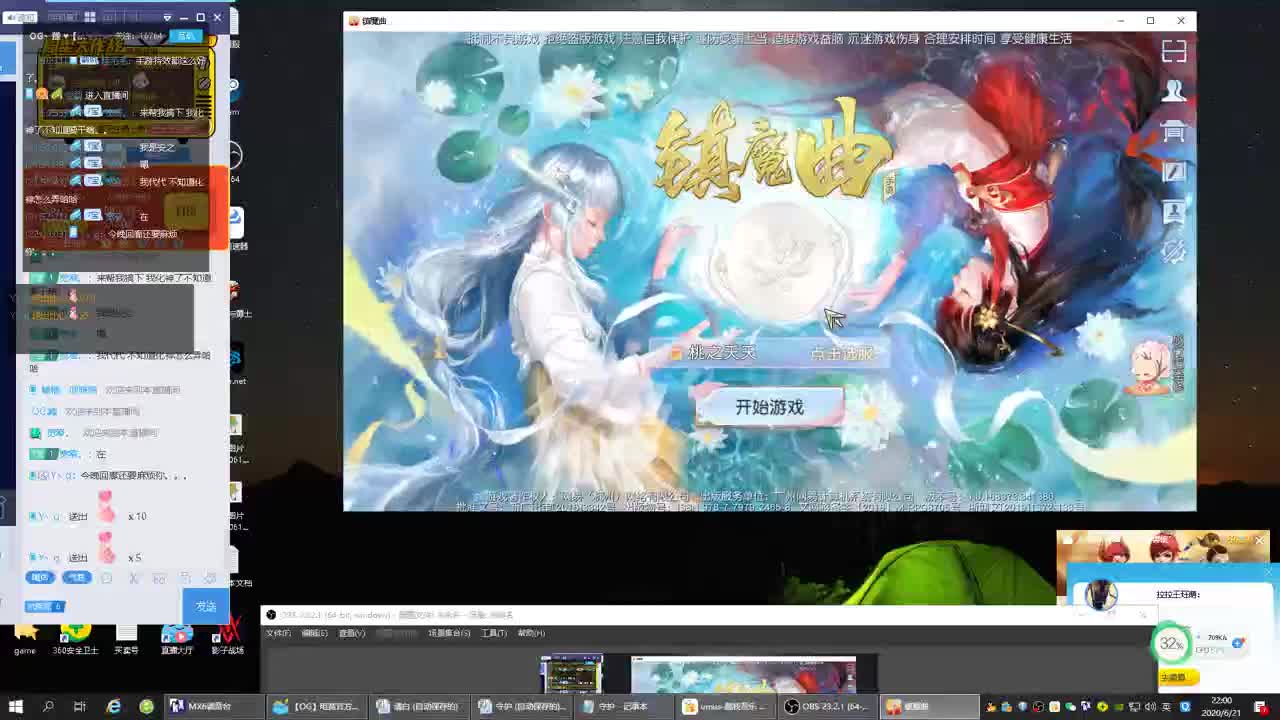Image resolution: width=1280 pixels, height=720 pixels.
Task: Open 文件(F) menu in OBS window
Action: (278, 633)
